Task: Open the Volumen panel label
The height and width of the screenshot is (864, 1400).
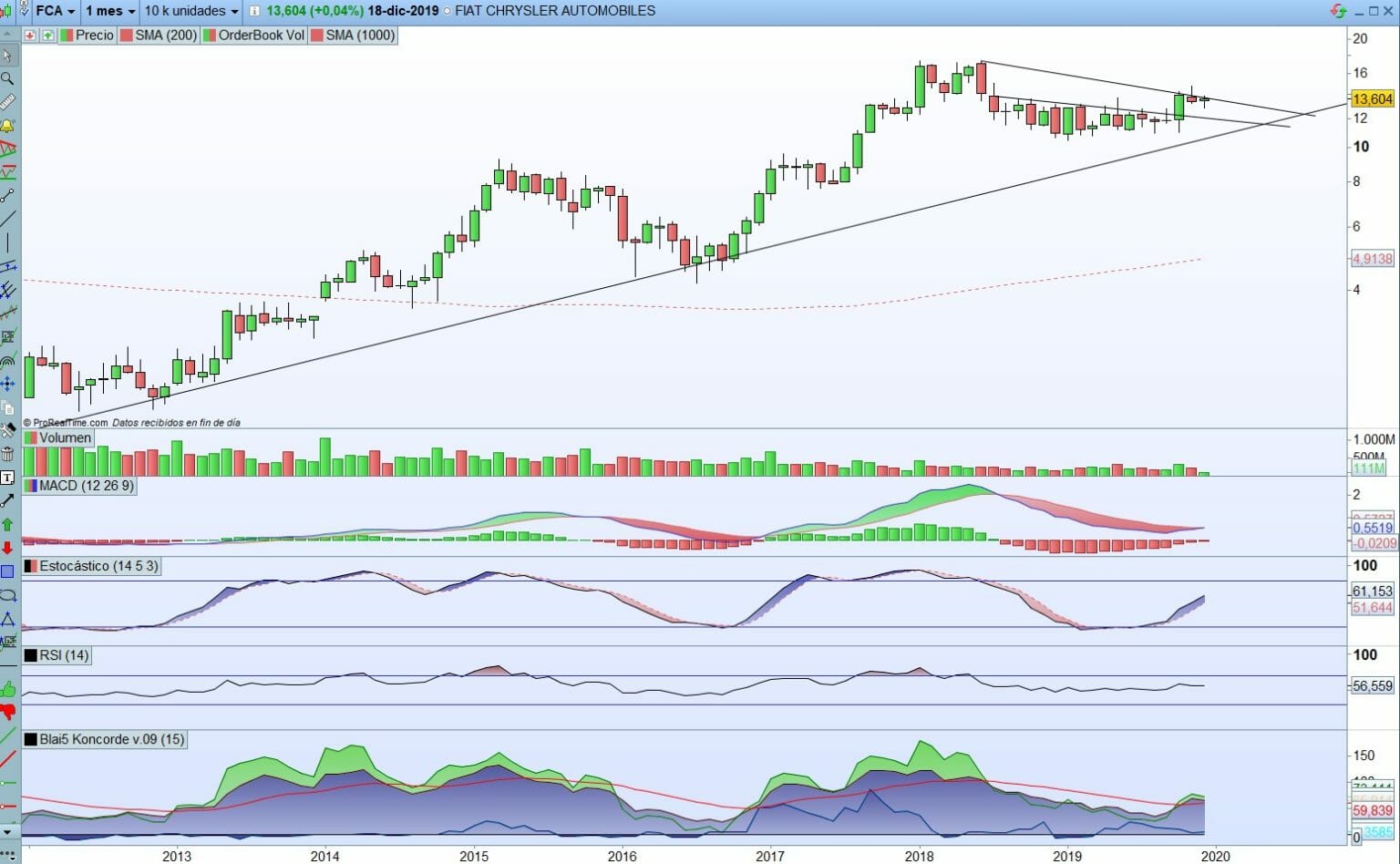Action: tap(58, 437)
